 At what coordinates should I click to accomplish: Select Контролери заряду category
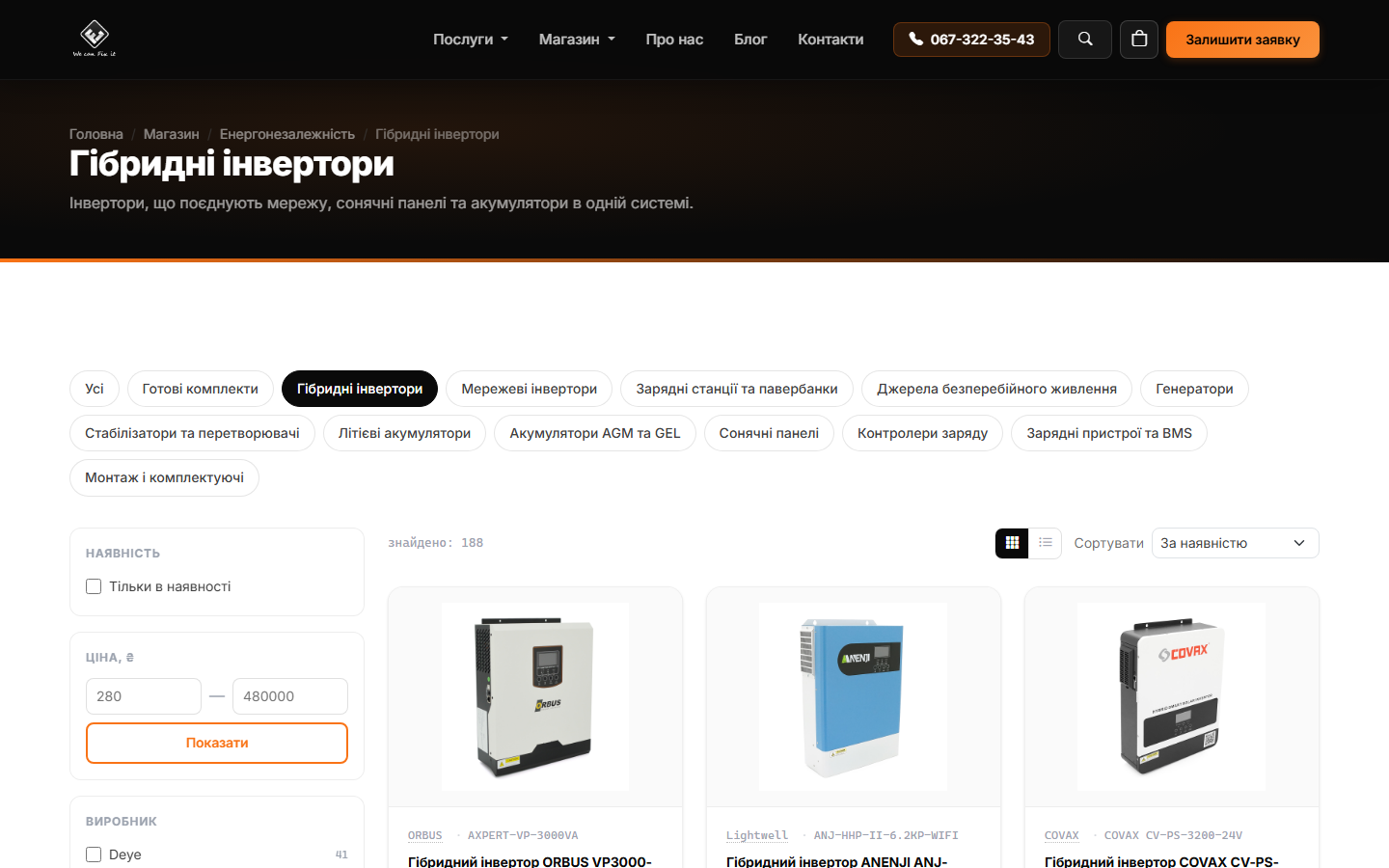pos(922,433)
